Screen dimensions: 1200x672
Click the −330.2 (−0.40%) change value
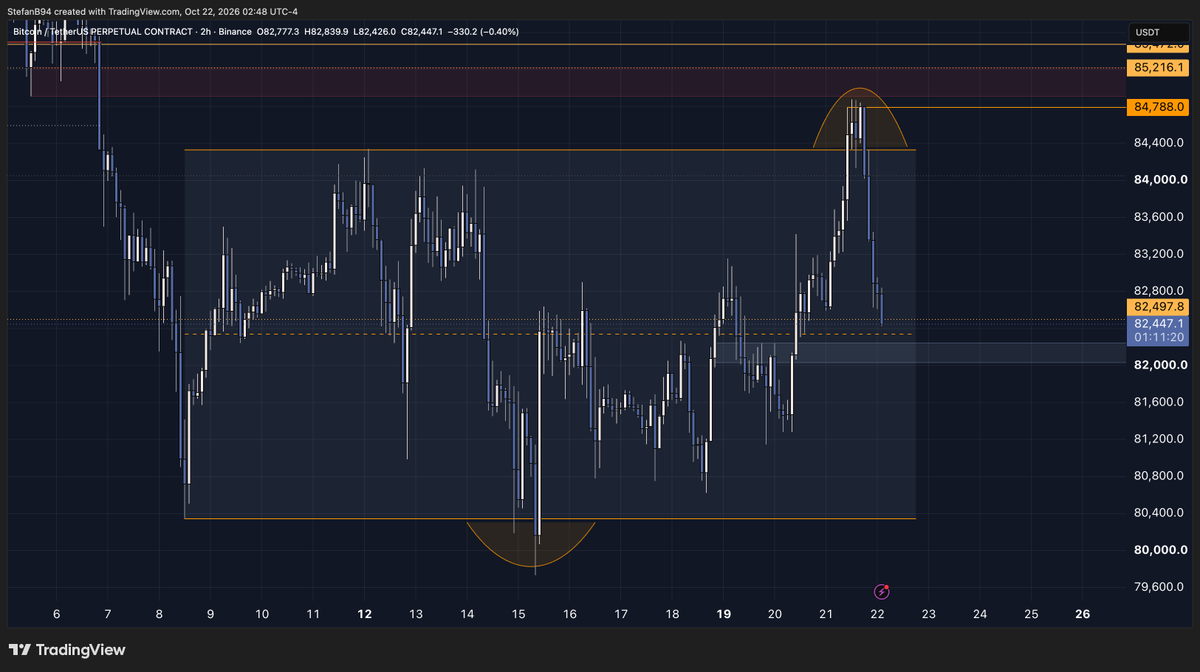[483, 32]
